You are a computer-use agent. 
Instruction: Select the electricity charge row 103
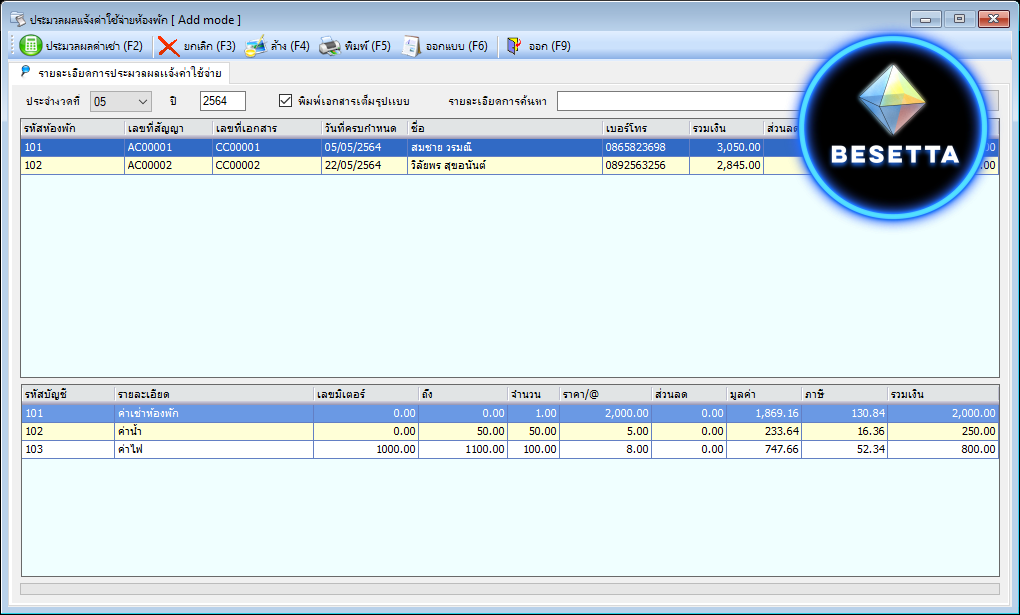[300, 450]
